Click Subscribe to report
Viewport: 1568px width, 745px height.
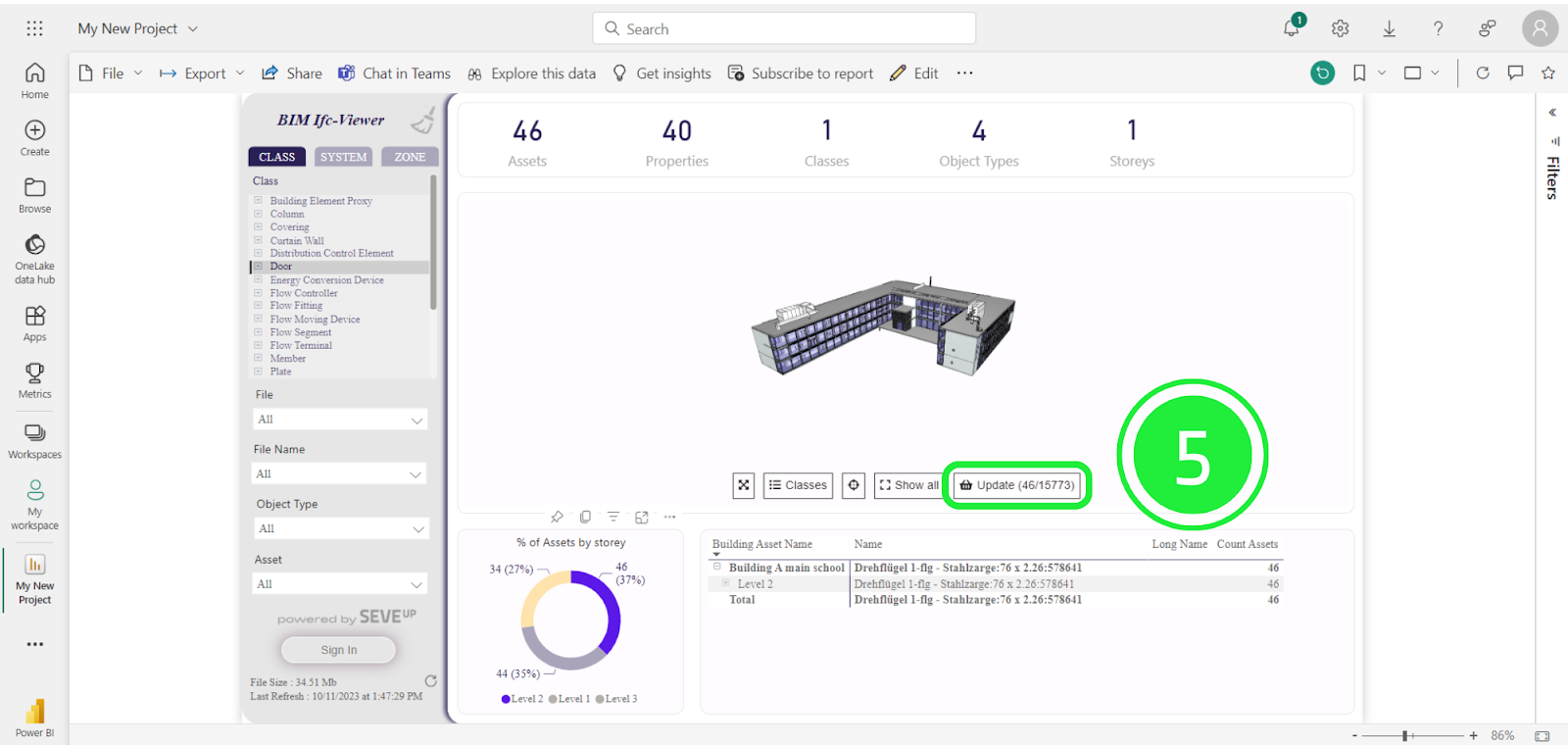point(801,73)
